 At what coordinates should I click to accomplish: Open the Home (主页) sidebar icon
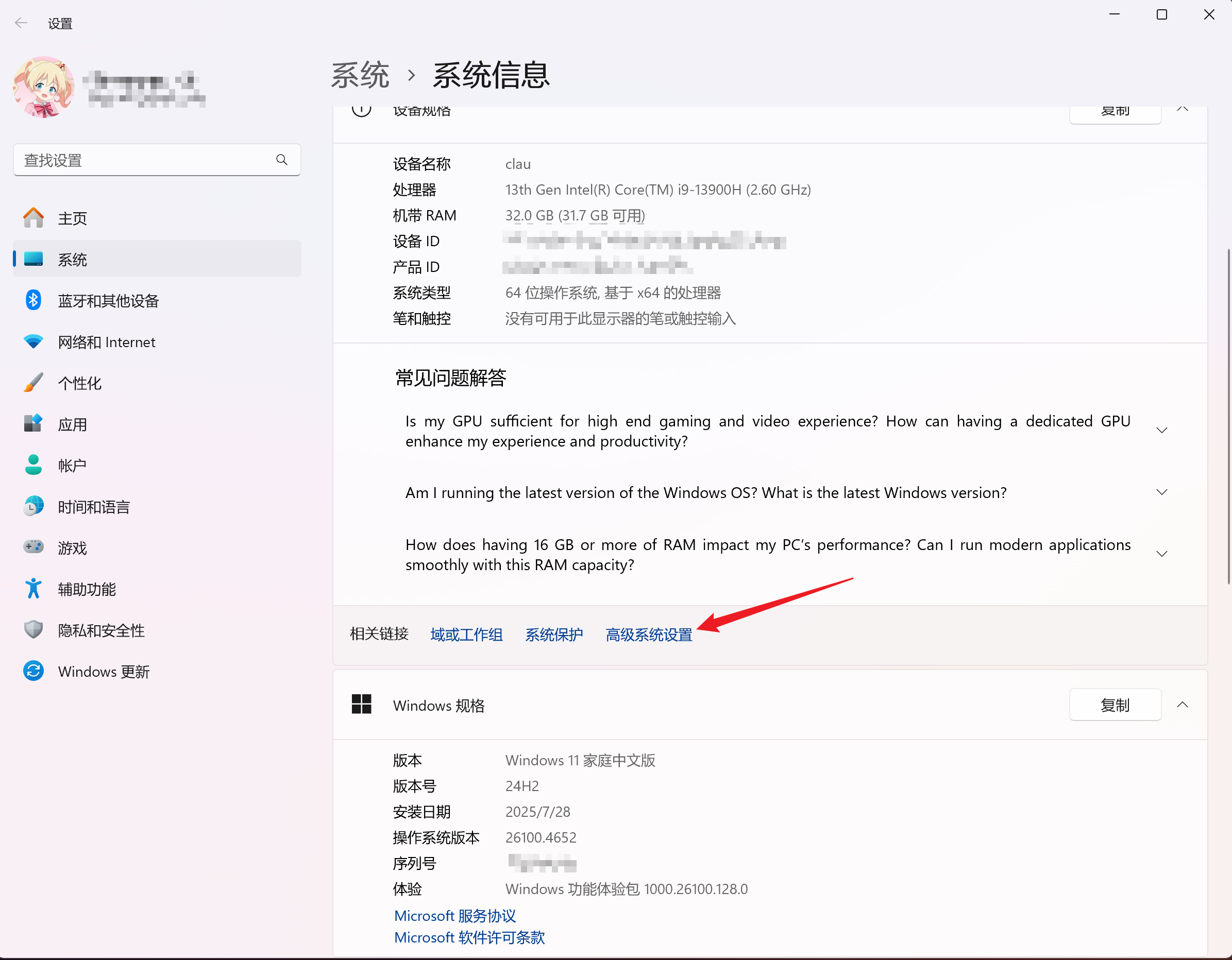33,217
